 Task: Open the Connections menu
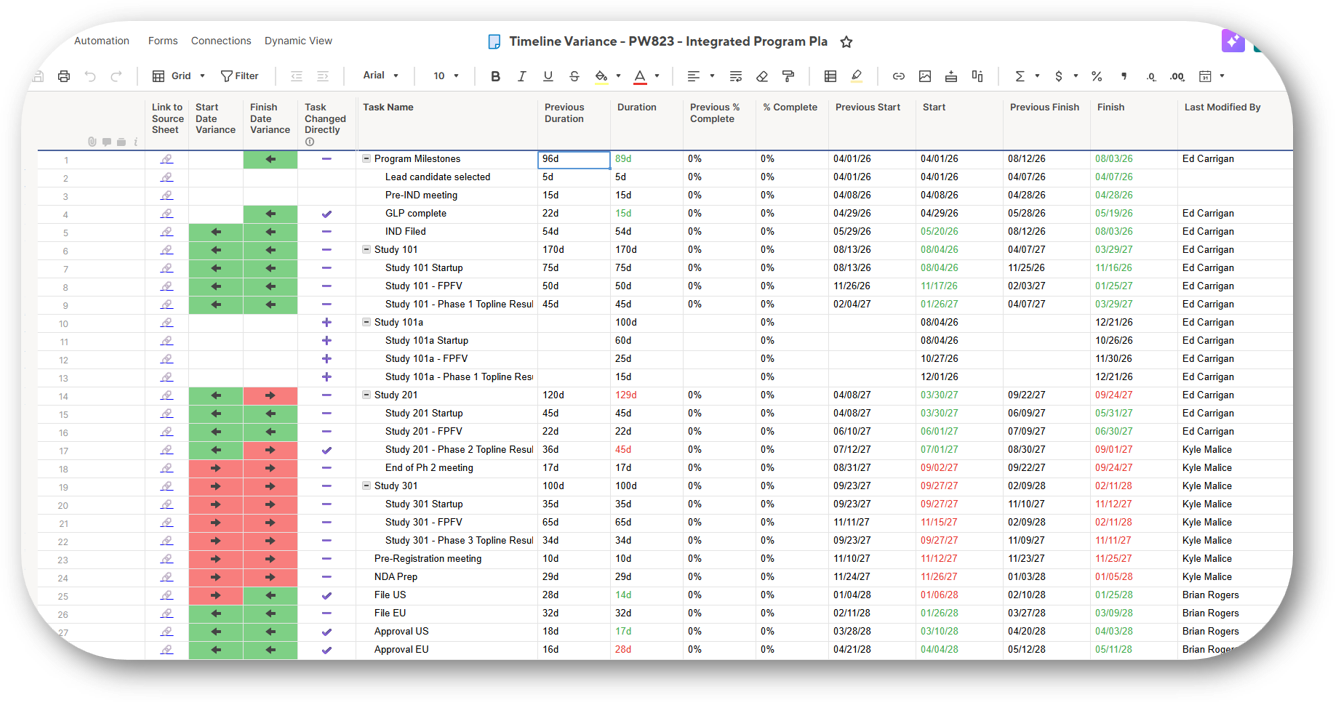221,41
